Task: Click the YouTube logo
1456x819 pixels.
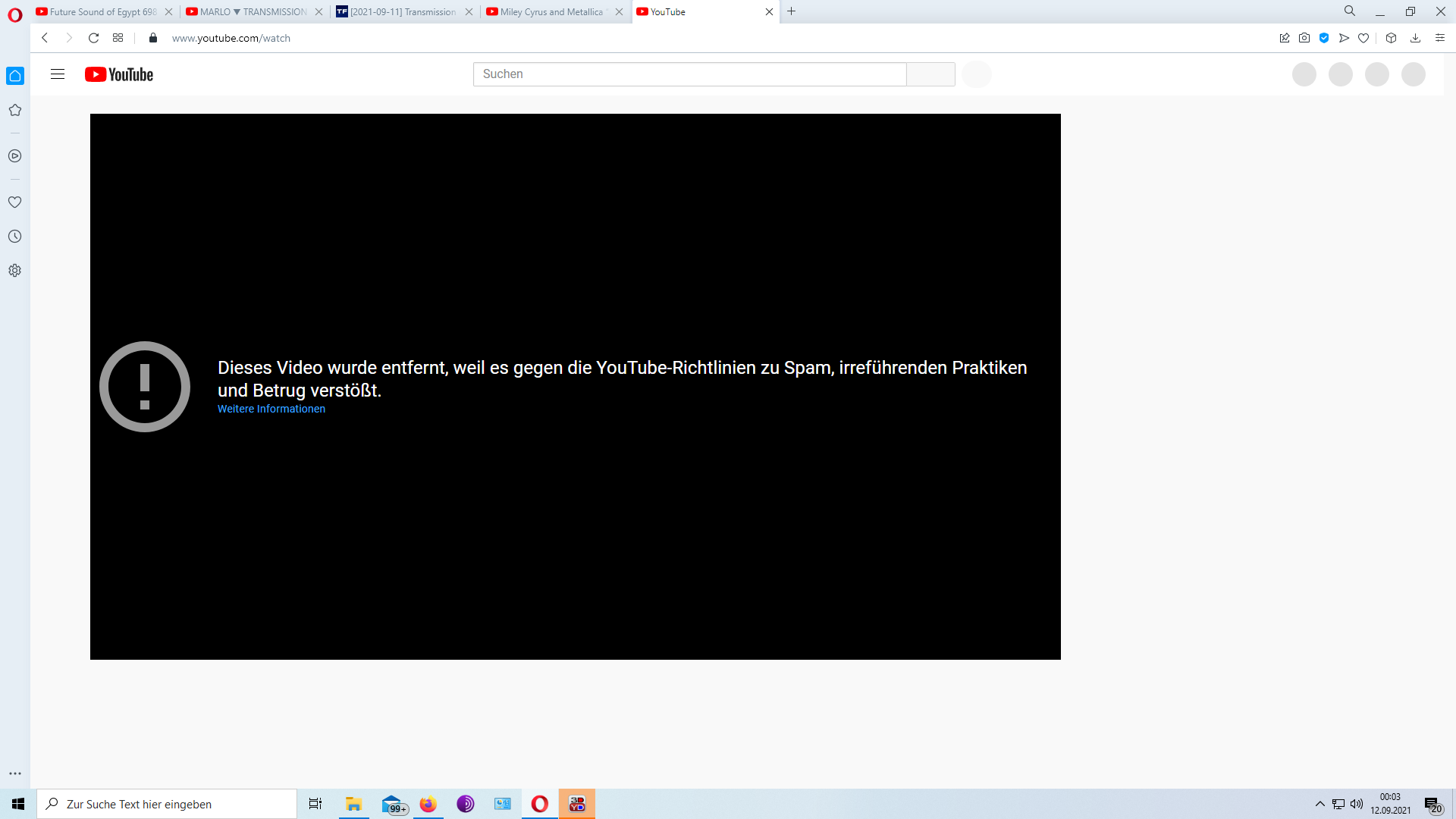Action: point(119,74)
